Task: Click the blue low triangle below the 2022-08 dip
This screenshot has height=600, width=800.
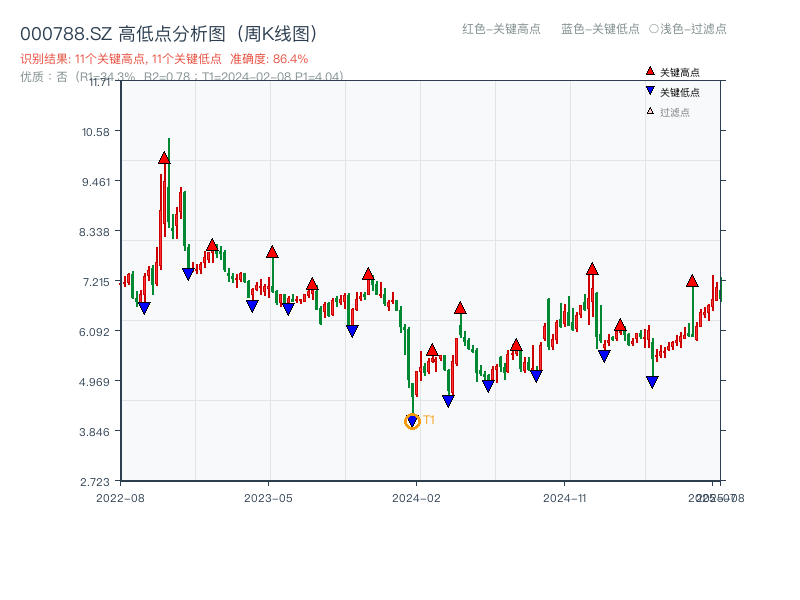Action: tap(144, 308)
